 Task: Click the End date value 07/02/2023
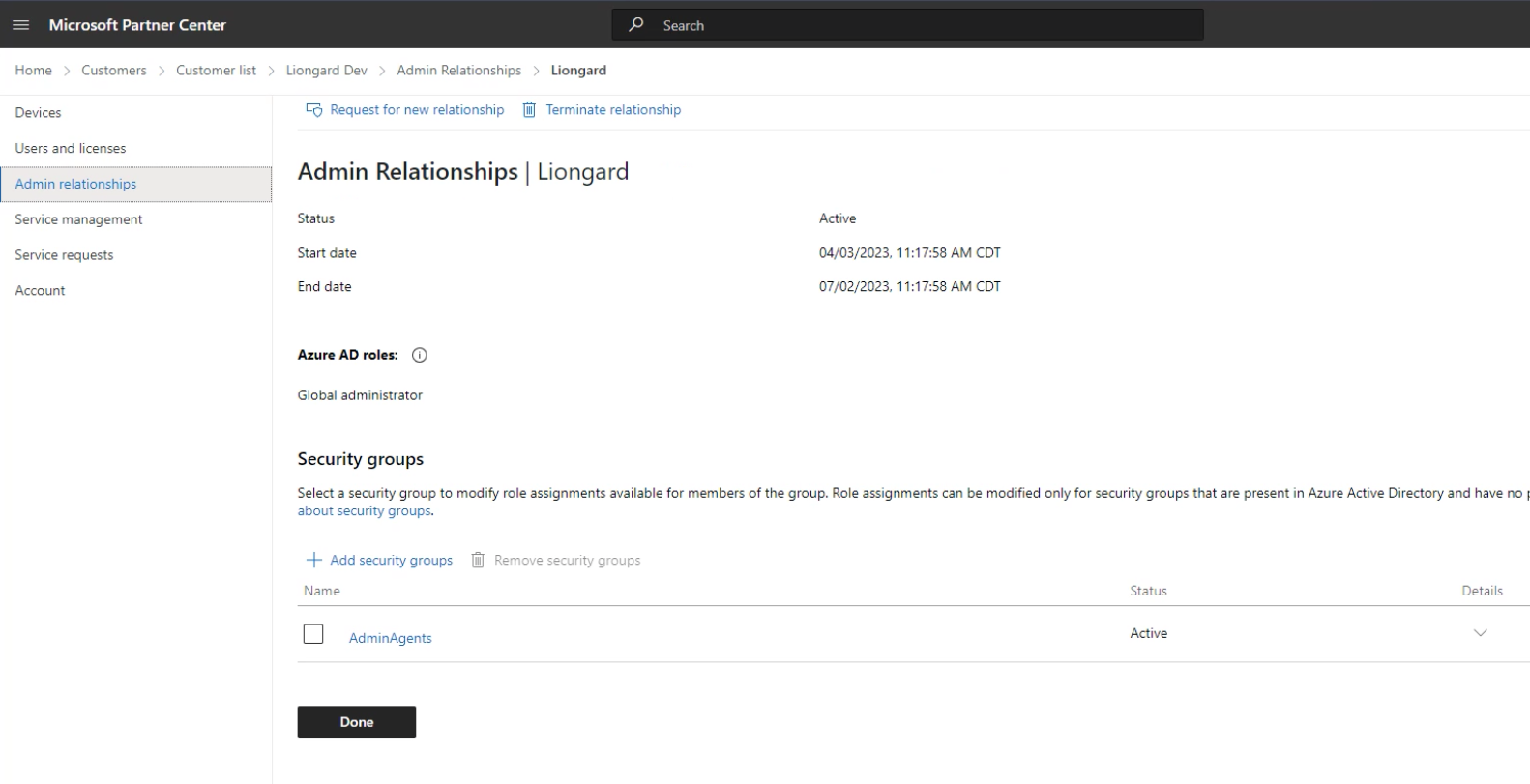click(910, 287)
